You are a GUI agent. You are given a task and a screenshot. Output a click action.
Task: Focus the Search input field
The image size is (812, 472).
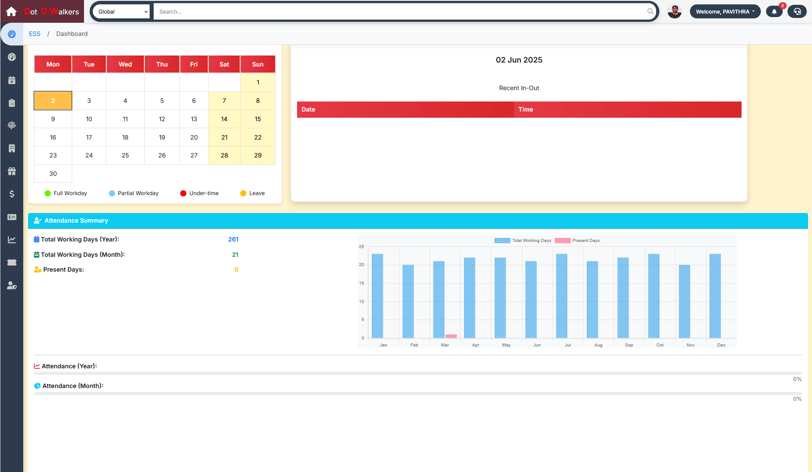pyautogui.click(x=404, y=11)
